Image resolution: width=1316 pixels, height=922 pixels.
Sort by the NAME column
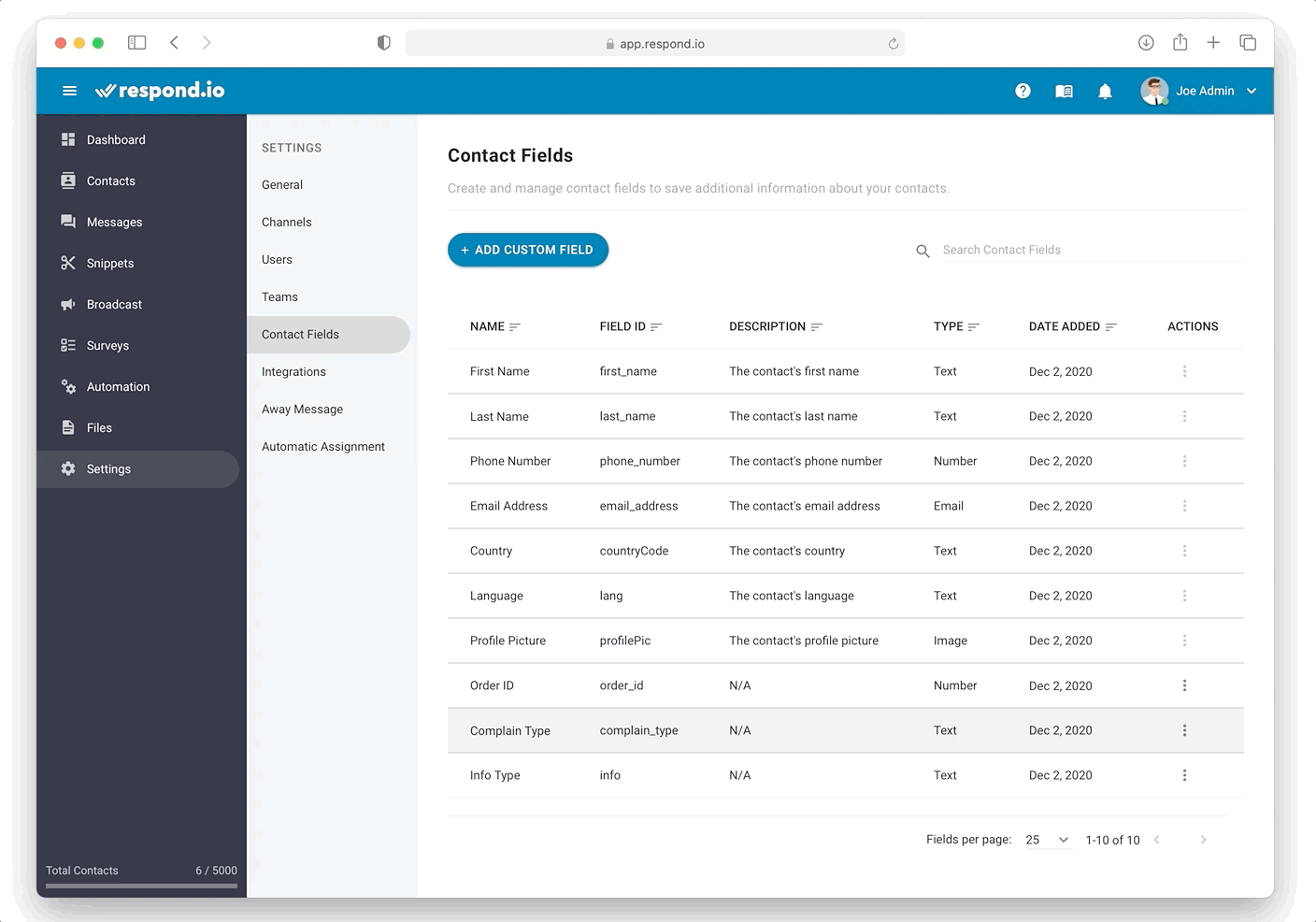(494, 326)
